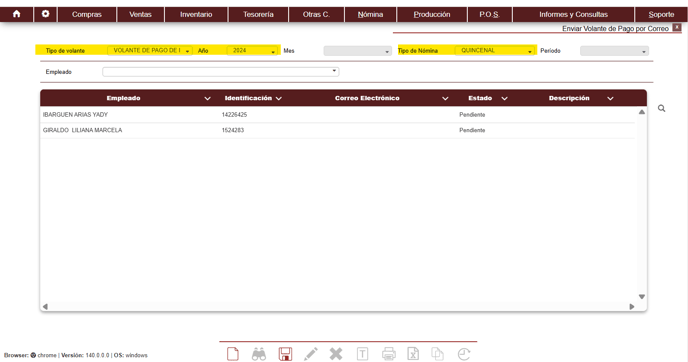Select the IBARGUEN ARIAS YADY row
Viewport: 688px width, 362px height.
(337, 115)
